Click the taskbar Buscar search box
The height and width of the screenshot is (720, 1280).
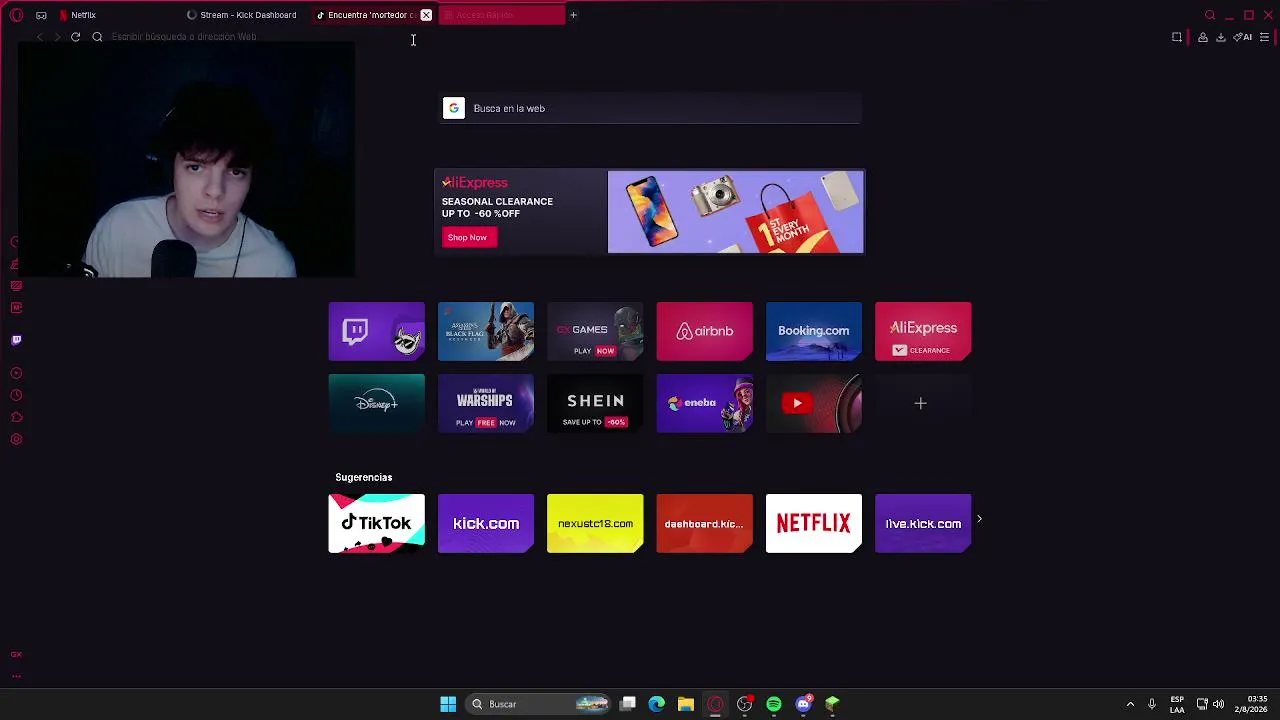click(538, 704)
